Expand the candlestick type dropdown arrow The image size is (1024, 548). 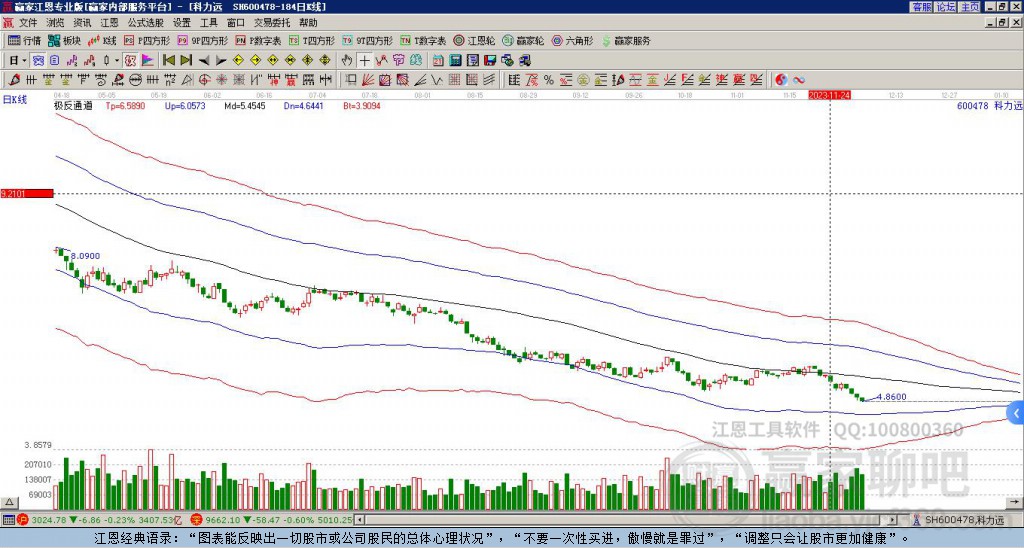coord(118,60)
